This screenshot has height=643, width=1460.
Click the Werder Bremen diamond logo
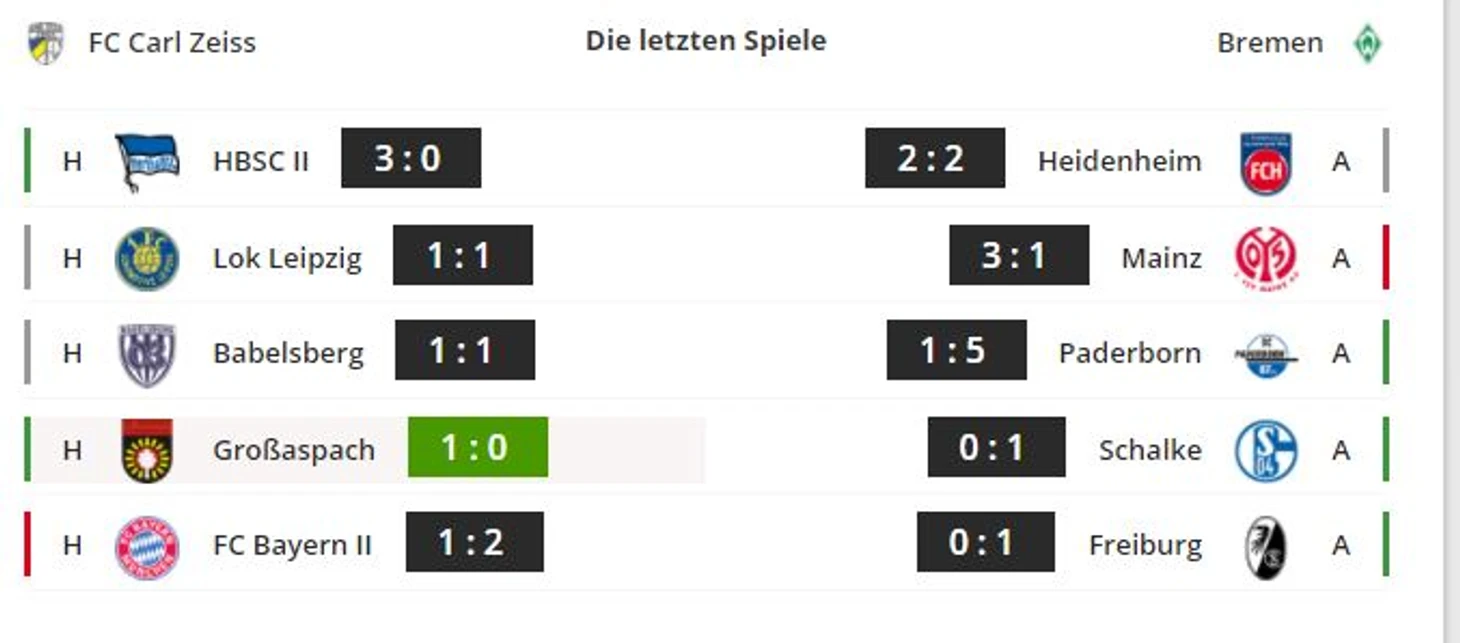[x=1367, y=43]
